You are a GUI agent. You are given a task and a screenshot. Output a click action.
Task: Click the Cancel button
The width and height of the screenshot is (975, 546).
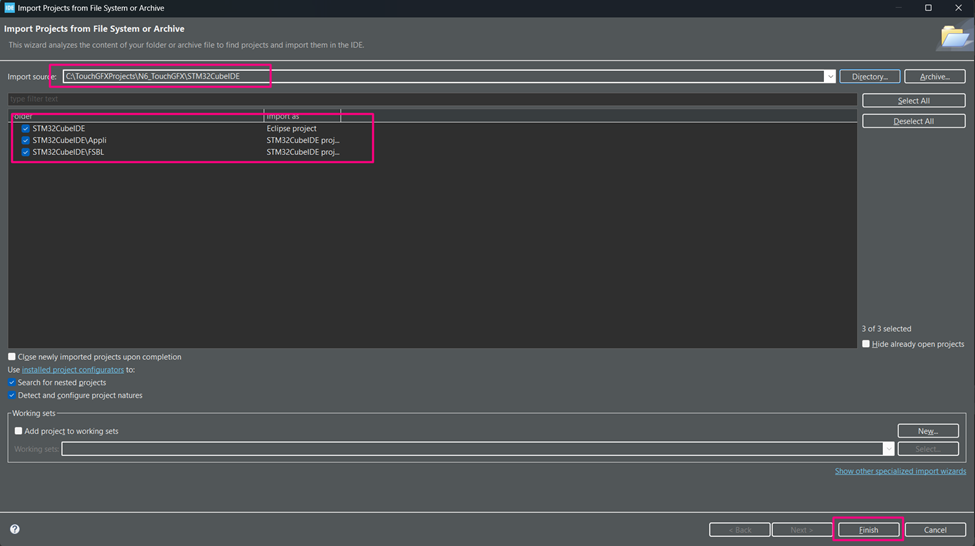[x=935, y=530]
